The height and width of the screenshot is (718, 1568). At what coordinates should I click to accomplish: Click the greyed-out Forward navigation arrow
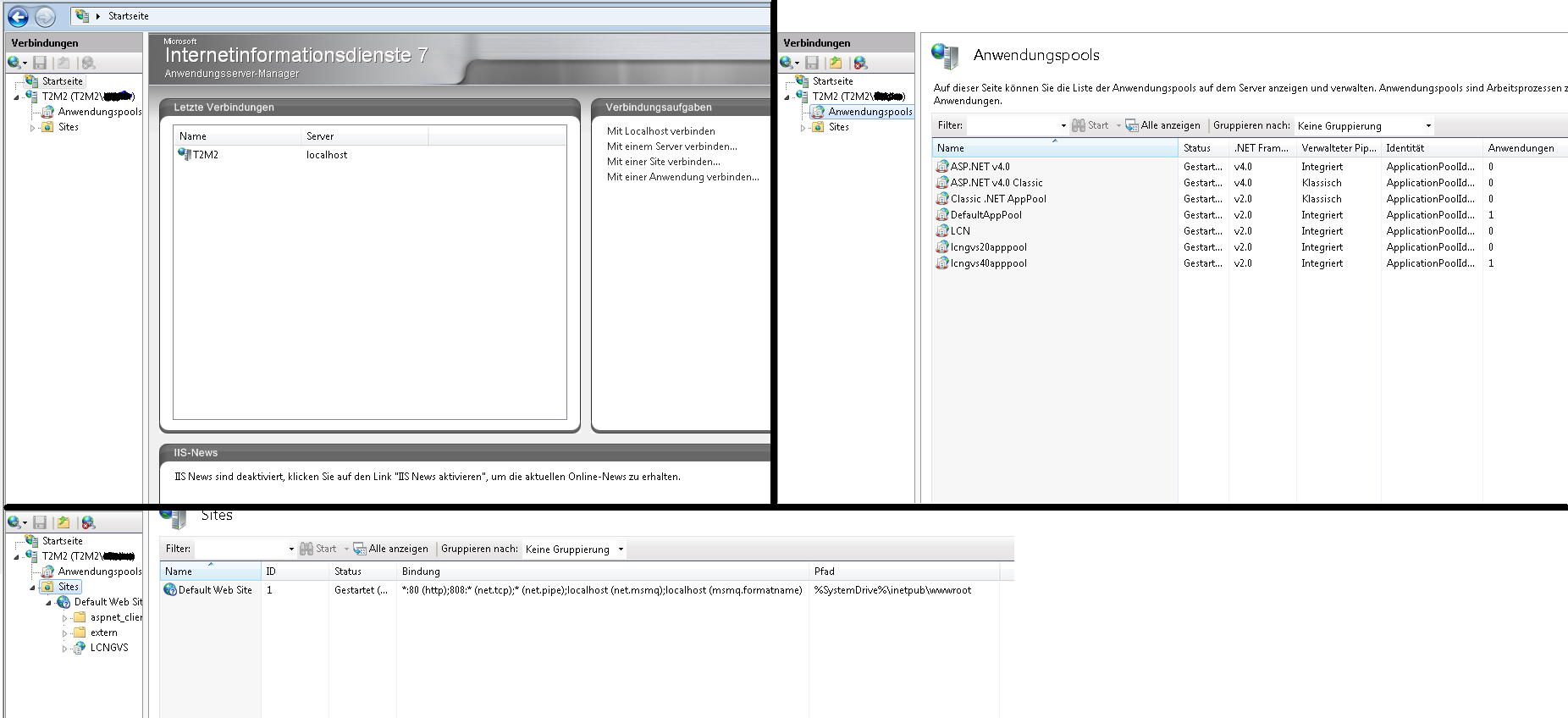click(45, 16)
